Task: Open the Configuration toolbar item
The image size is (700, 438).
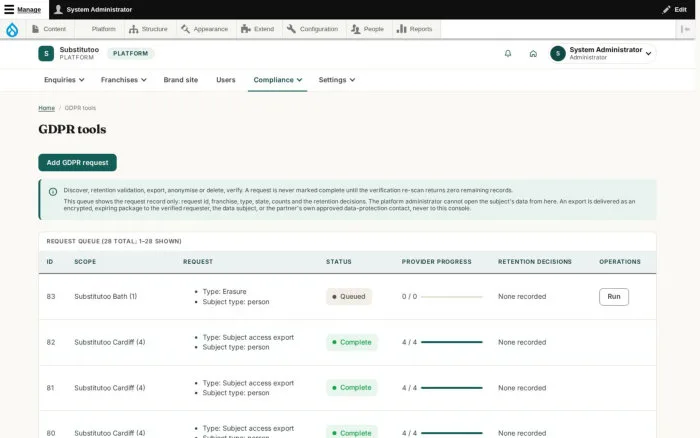Action: point(312,29)
